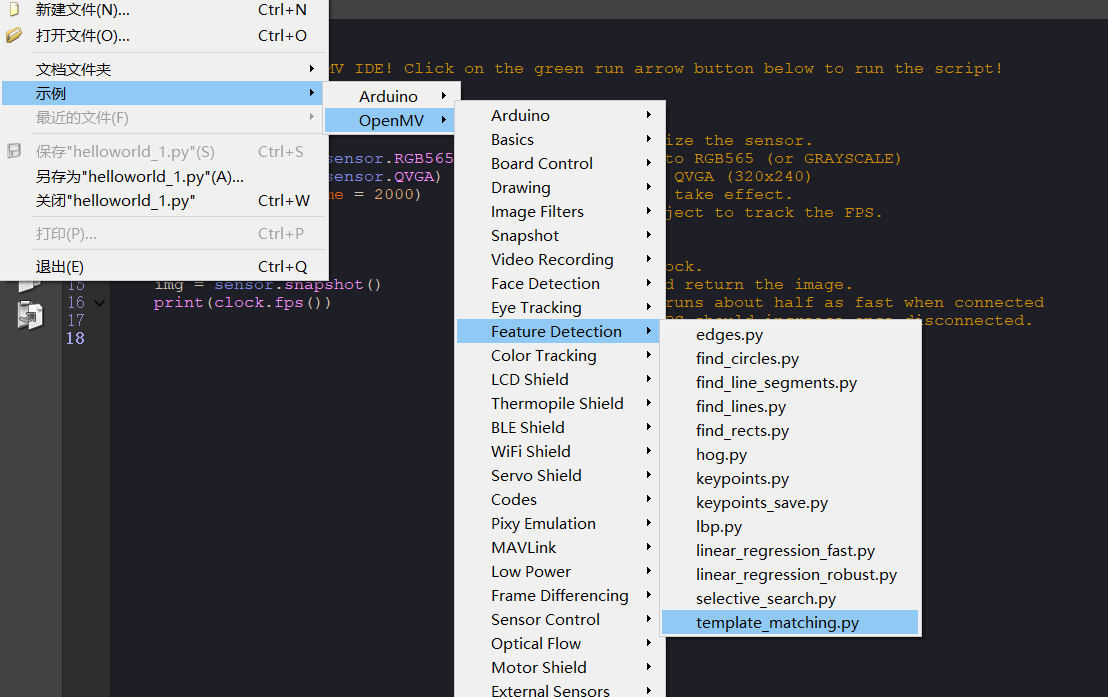Screen dimensions: 1108x697
Task: Load the selective_search.py example
Action: 790,599
